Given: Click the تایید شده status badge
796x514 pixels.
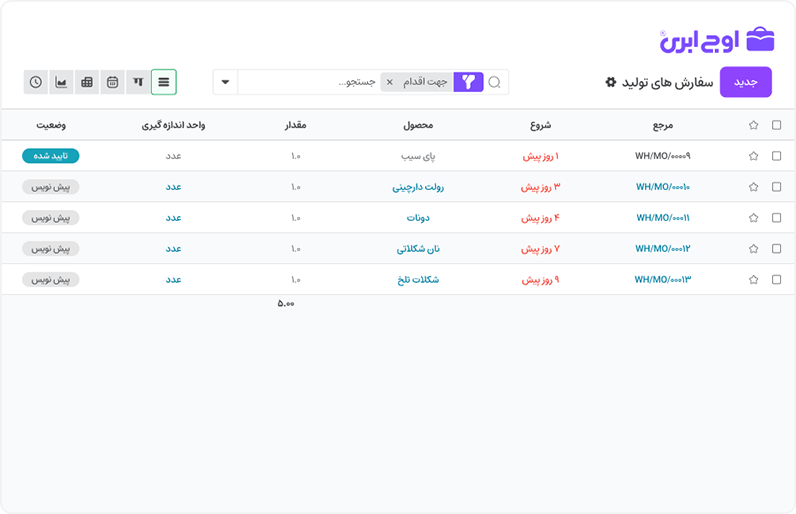Looking at the screenshot, I should pyautogui.click(x=50, y=156).
